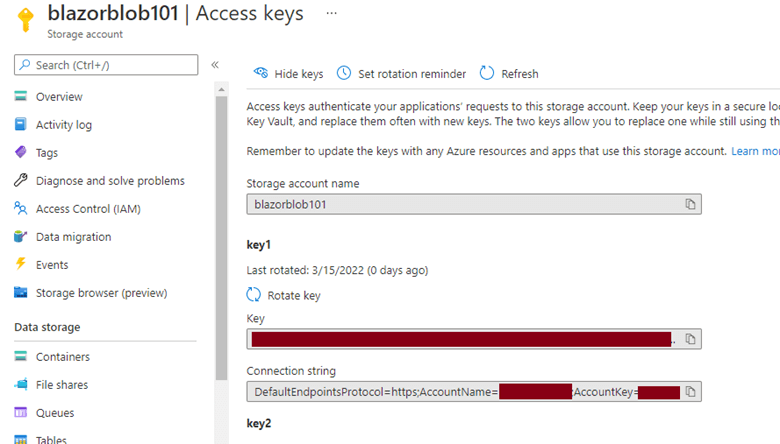Click the Rotate key button label
The height and width of the screenshot is (444, 780).
294,296
